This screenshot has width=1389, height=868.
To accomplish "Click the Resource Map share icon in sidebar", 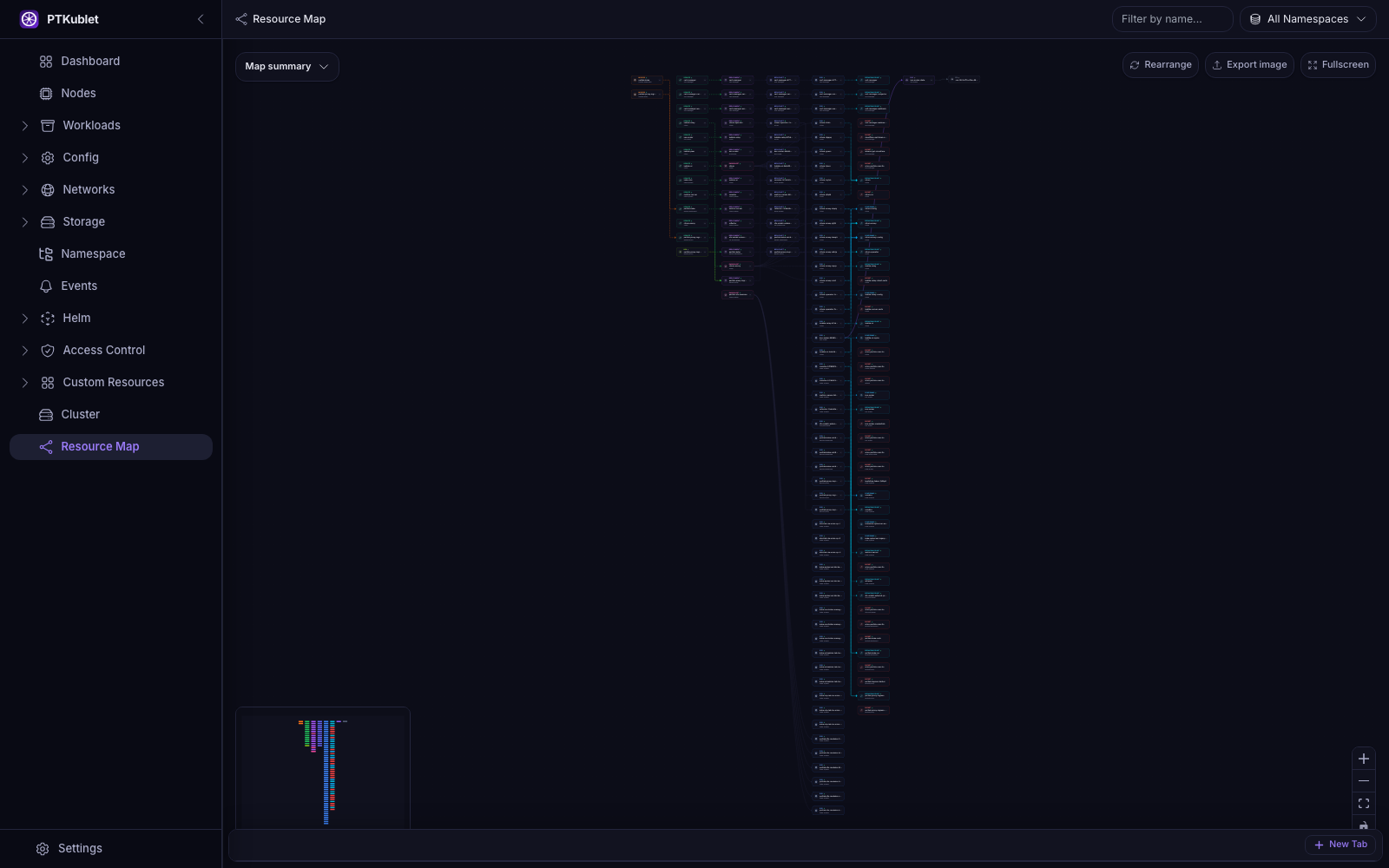I will tap(46, 447).
